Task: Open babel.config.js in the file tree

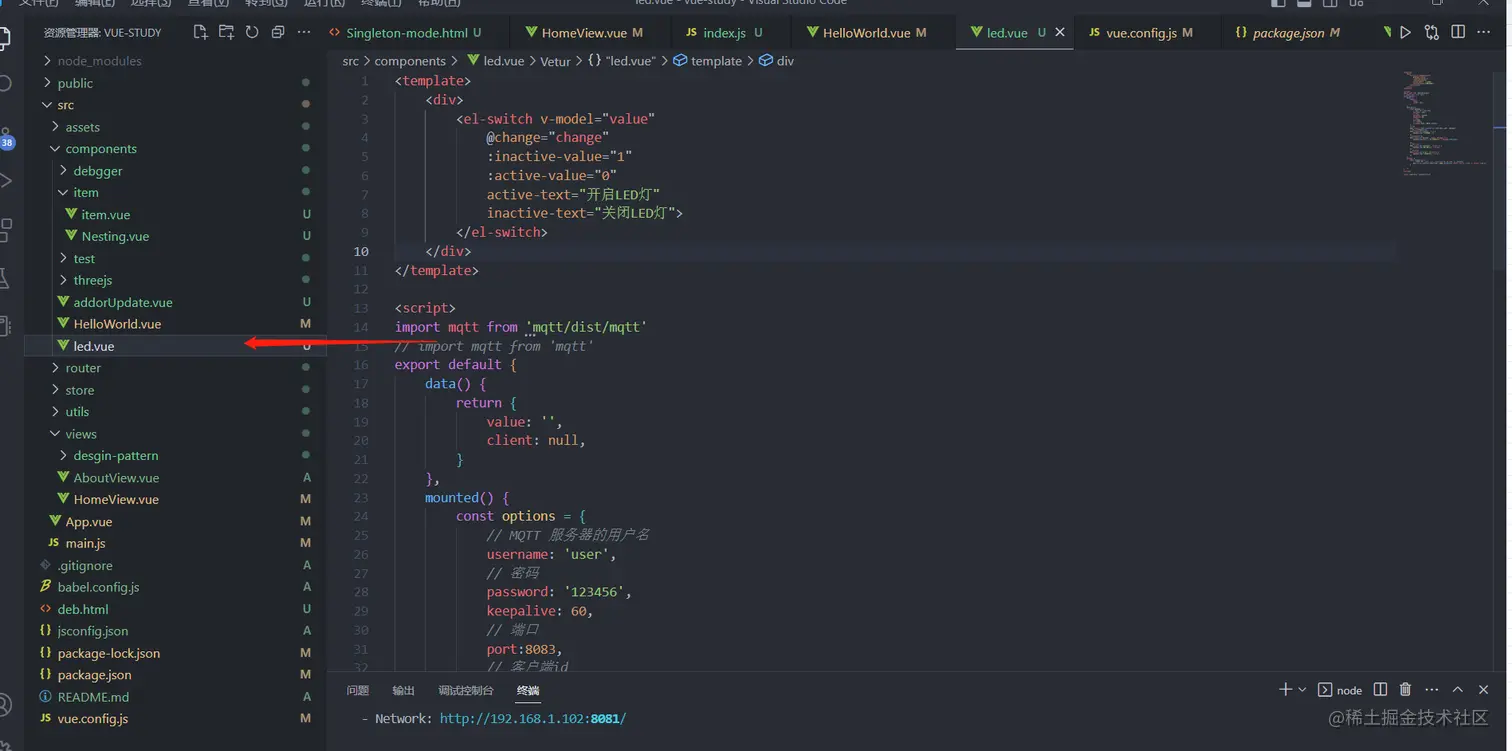Action: (x=174, y=587)
